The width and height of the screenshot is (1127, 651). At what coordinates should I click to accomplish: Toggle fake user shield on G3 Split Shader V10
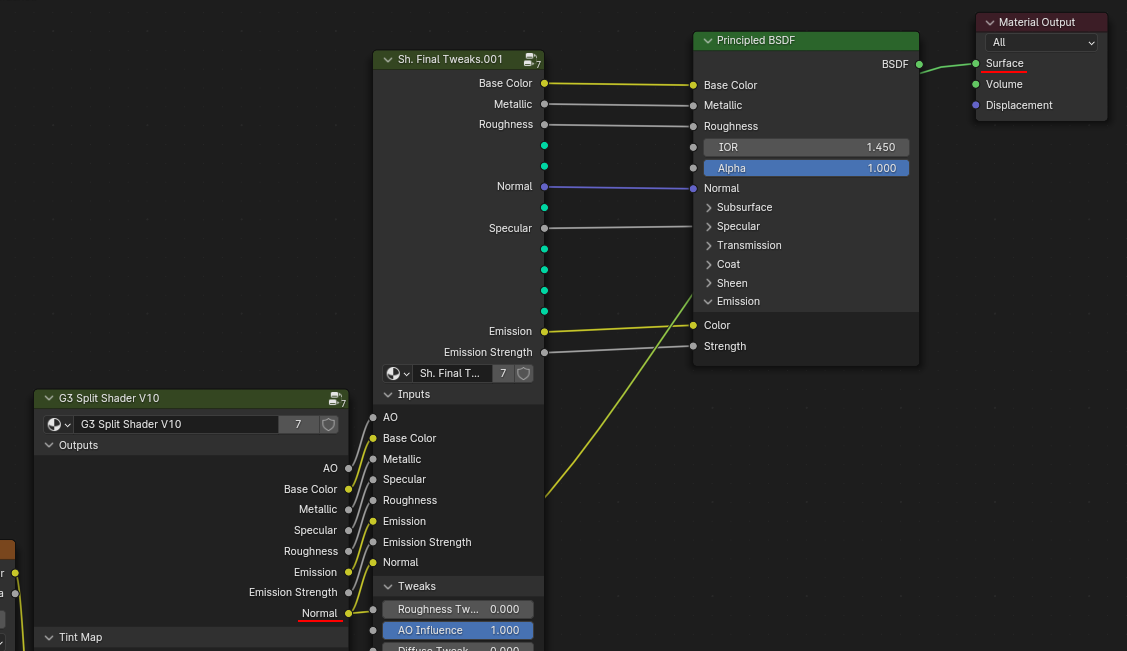[329, 424]
